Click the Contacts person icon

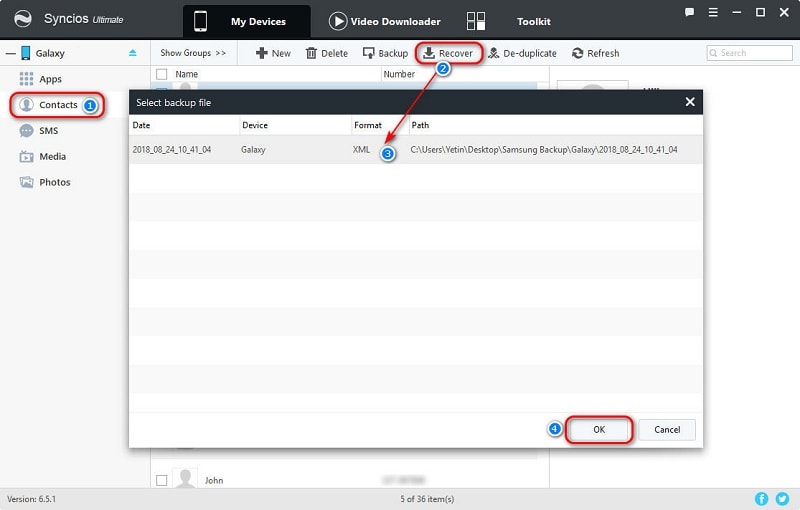tap(26, 105)
